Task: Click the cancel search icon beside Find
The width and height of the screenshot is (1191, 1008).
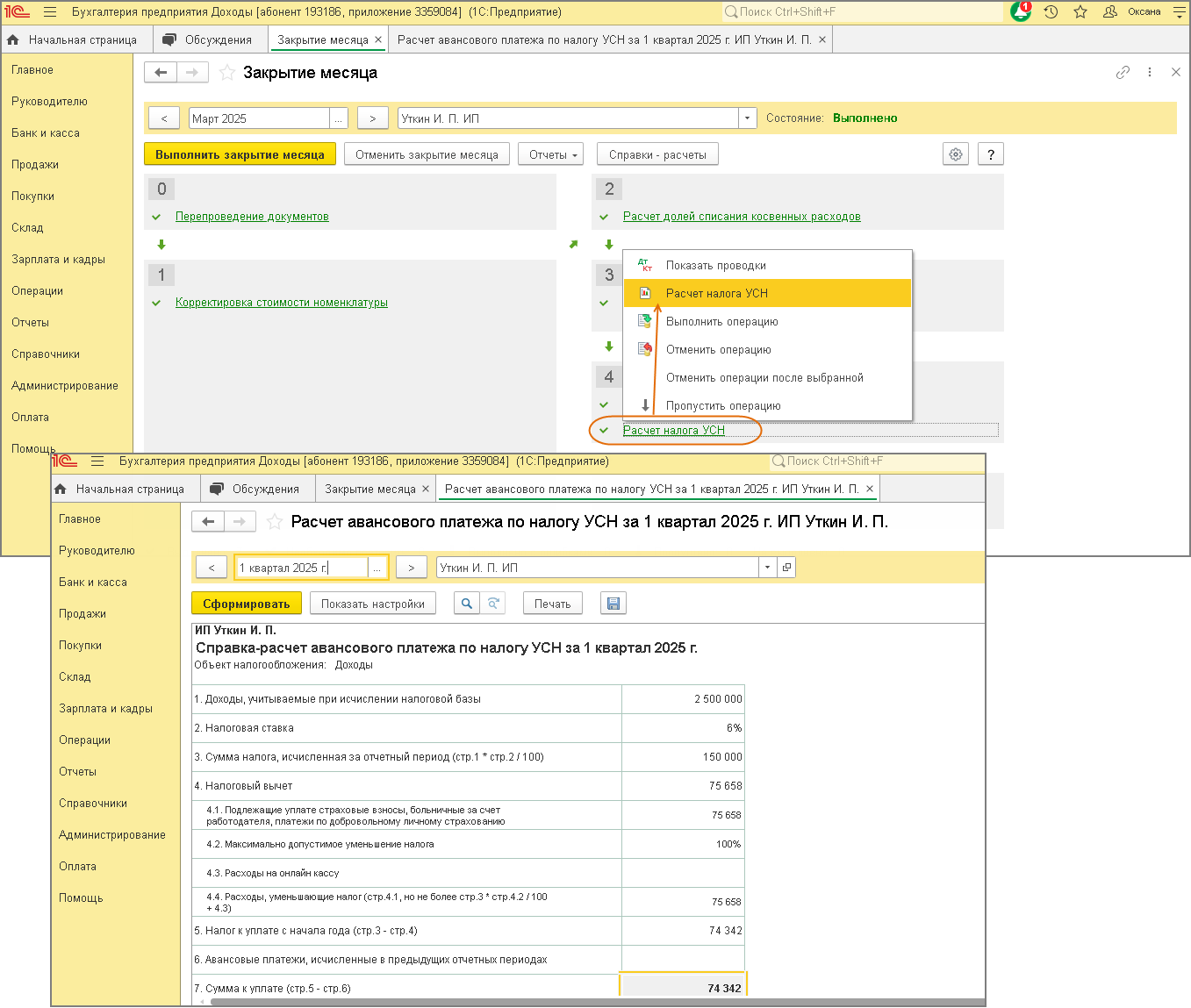Action: click(x=493, y=604)
